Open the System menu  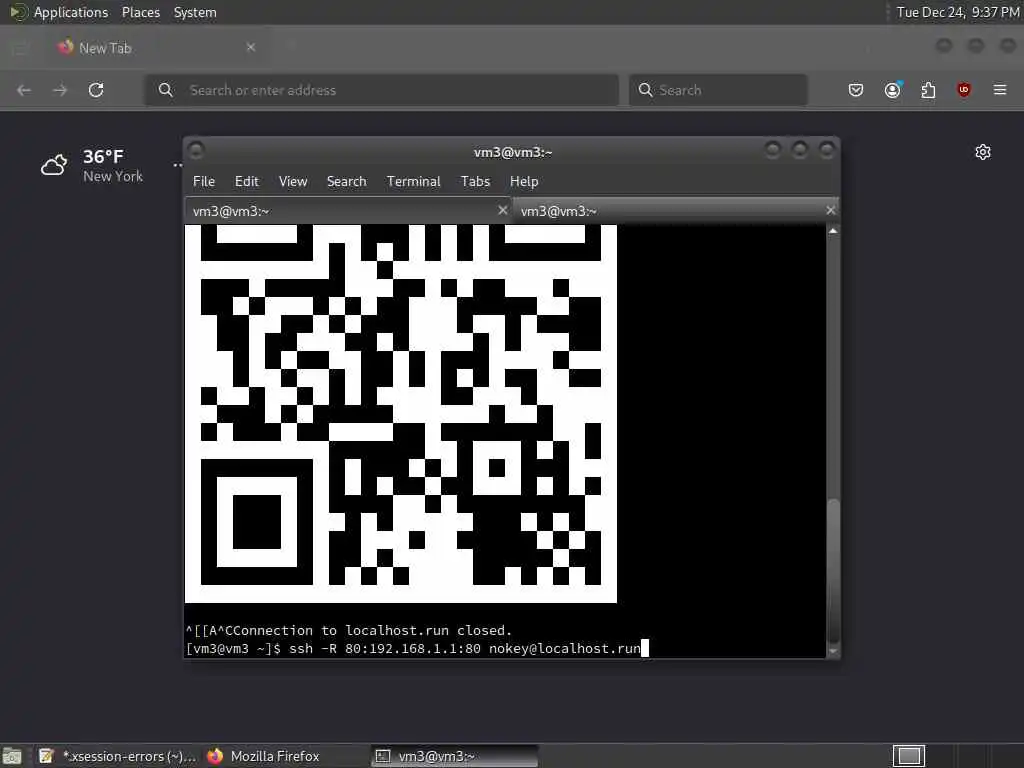[195, 12]
